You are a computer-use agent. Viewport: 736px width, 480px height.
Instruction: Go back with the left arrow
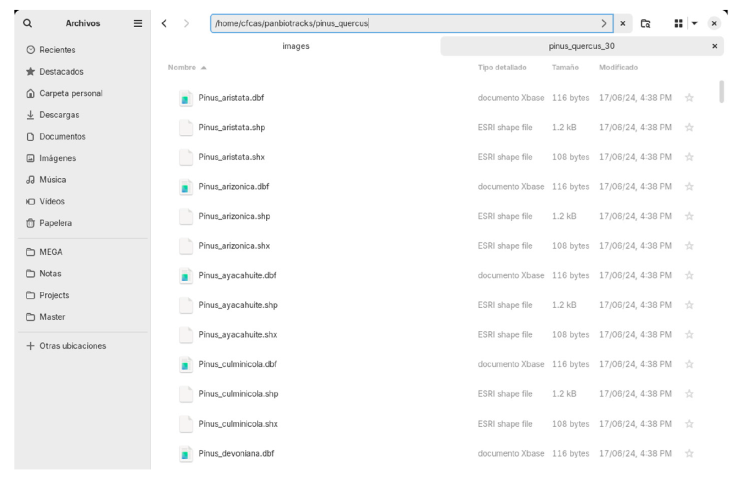coord(164,23)
